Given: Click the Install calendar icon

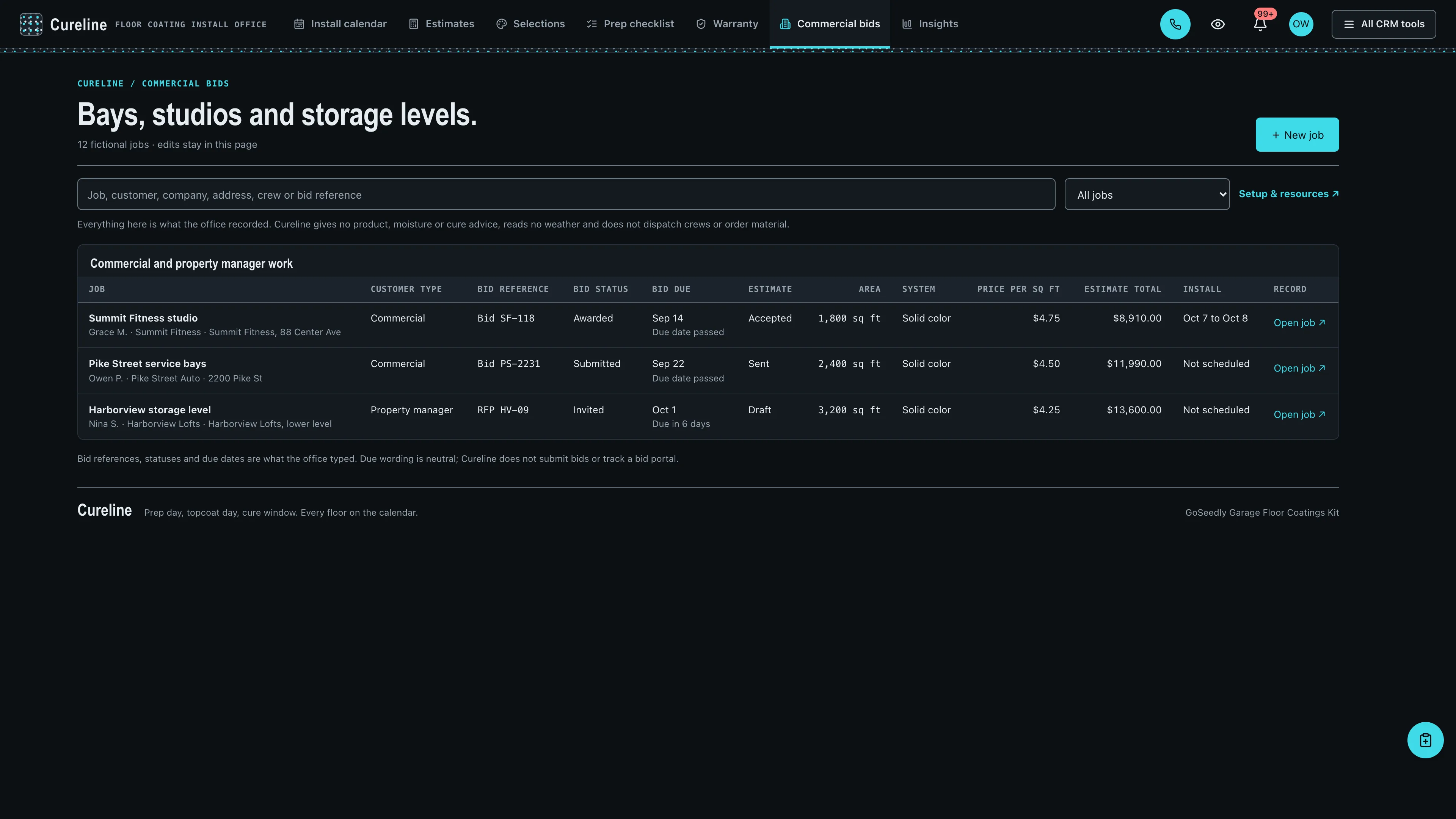Looking at the screenshot, I should [x=299, y=24].
